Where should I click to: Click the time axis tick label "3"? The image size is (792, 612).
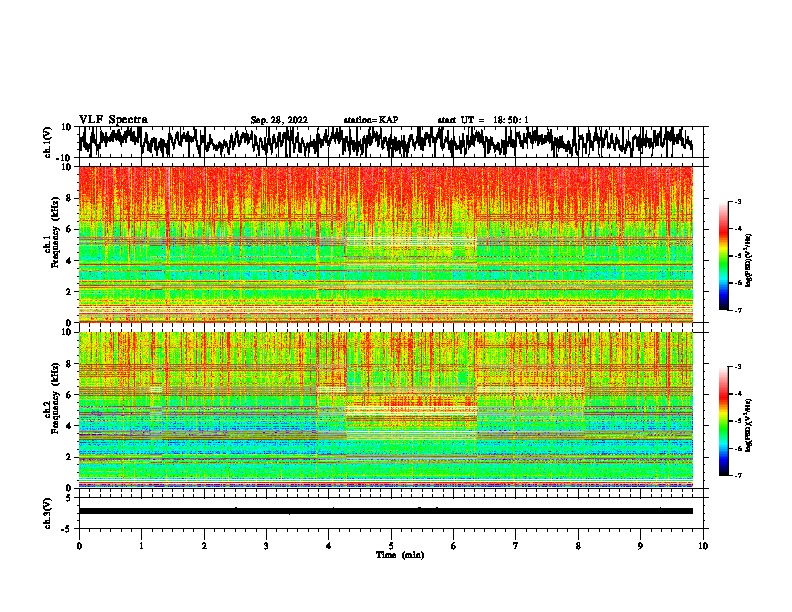266,546
